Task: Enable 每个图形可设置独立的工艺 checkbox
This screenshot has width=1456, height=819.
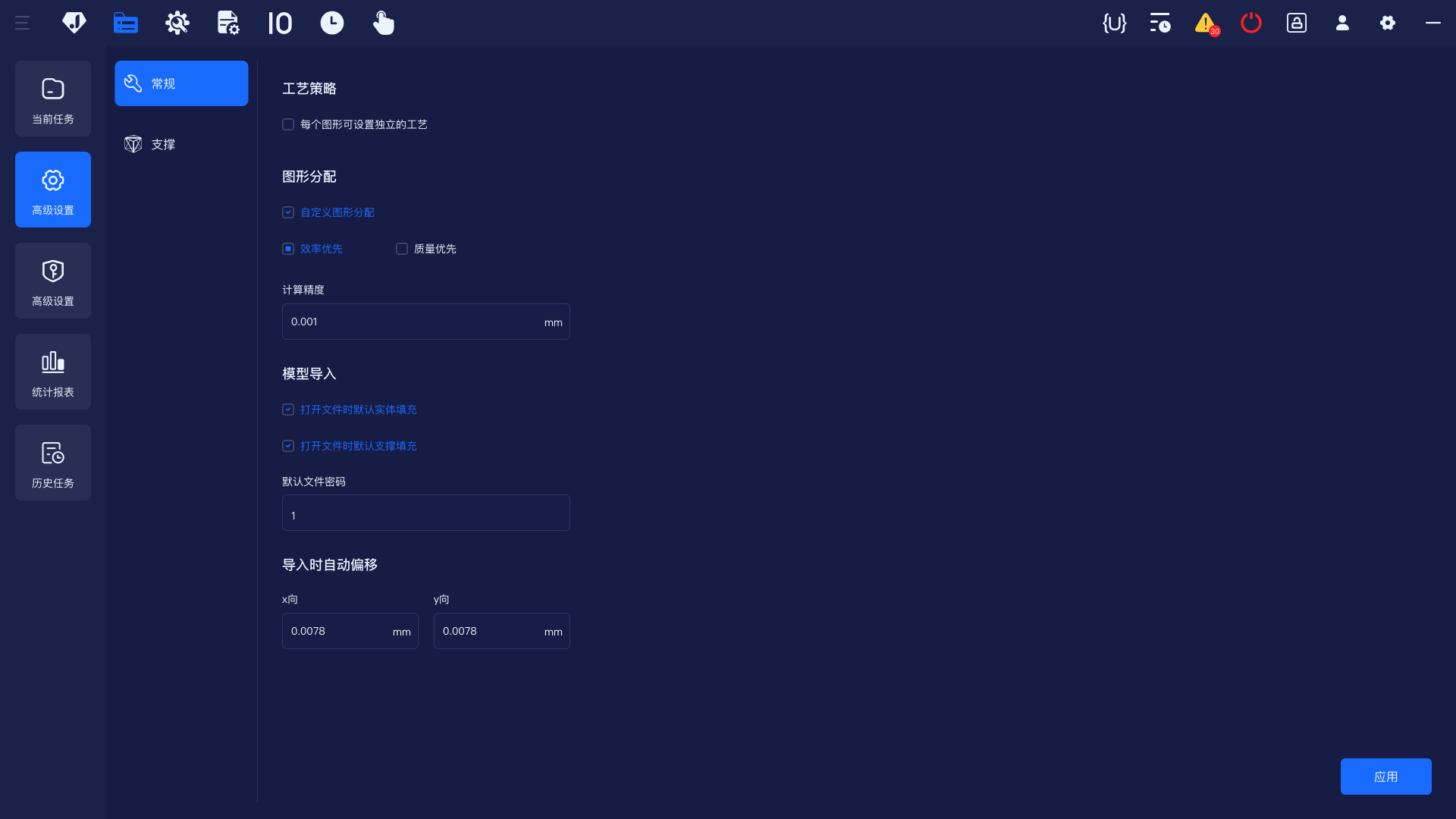Action: (x=288, y=124)
